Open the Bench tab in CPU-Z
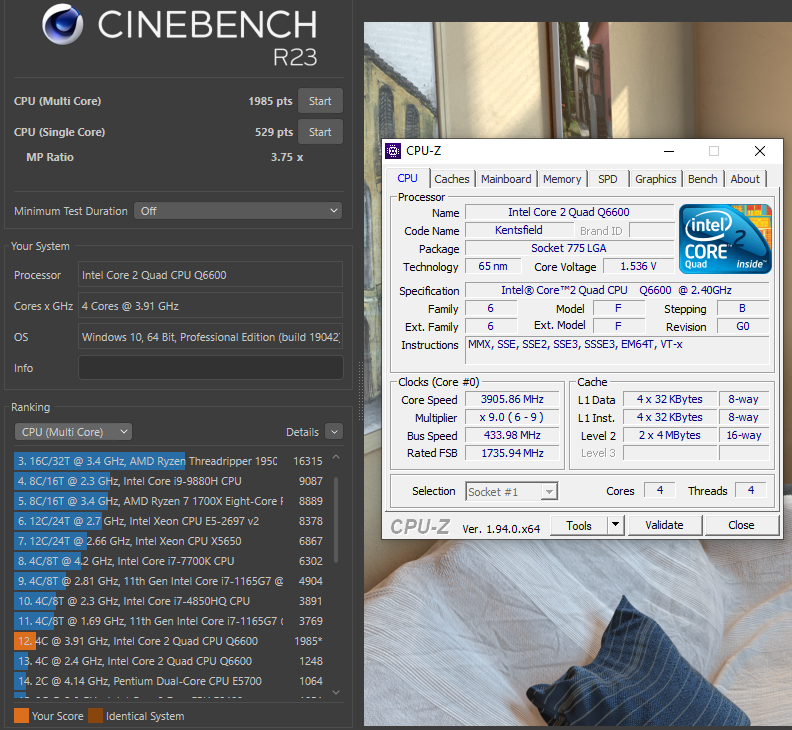The width and height of the screenshot is (792, 730). (702, 179)
